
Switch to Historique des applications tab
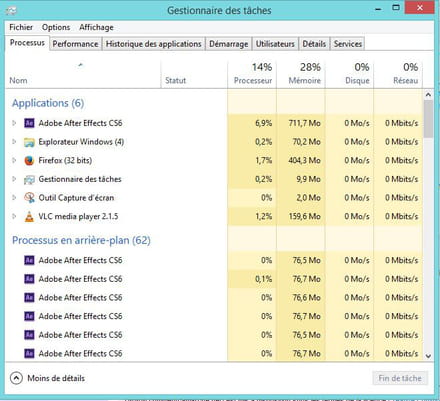point(153,44)
